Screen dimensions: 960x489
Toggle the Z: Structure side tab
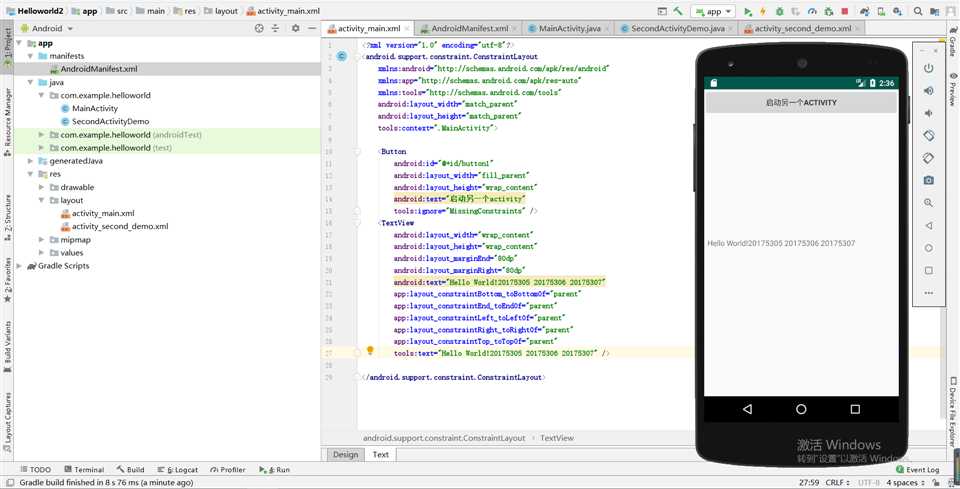tap(7, 220)
